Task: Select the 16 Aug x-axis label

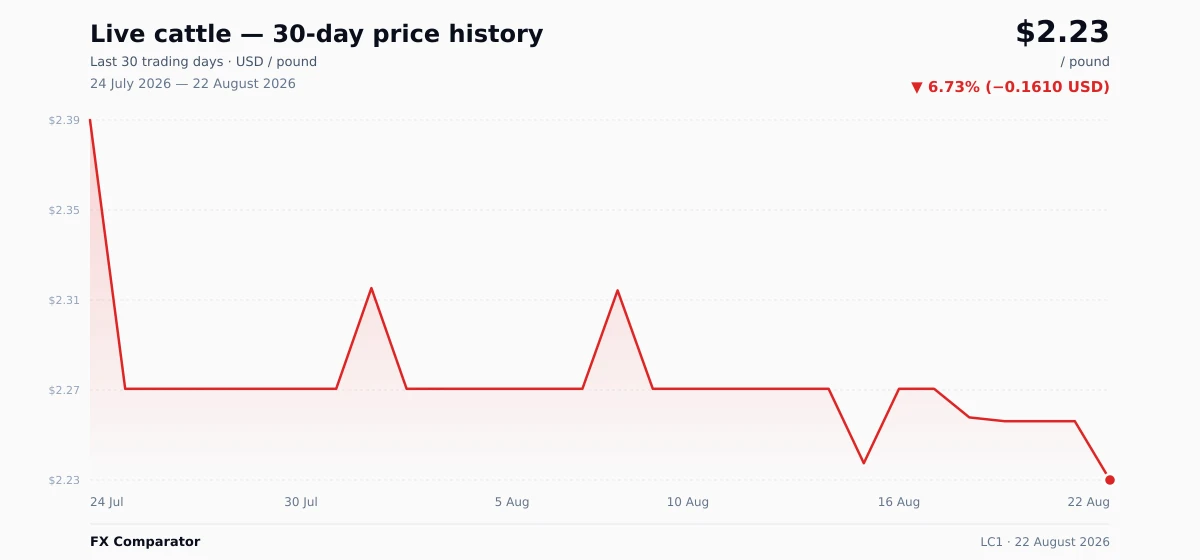Action: coord(899,502)
